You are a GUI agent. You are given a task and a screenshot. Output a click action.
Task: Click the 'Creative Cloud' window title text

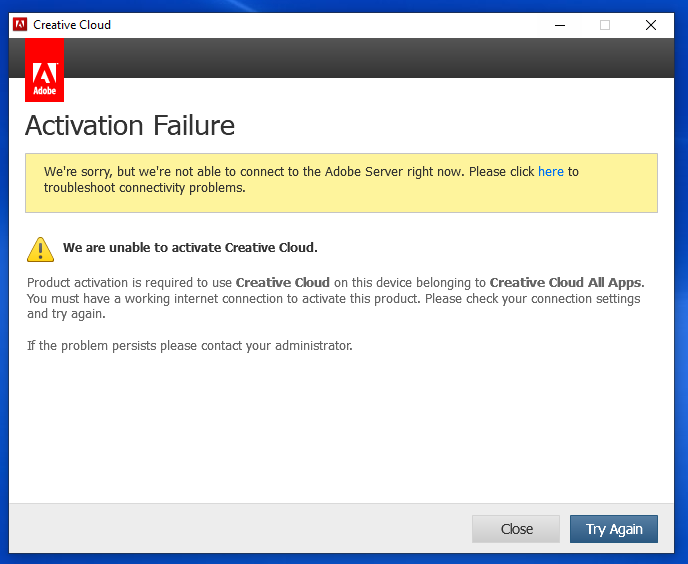[72, 25]
